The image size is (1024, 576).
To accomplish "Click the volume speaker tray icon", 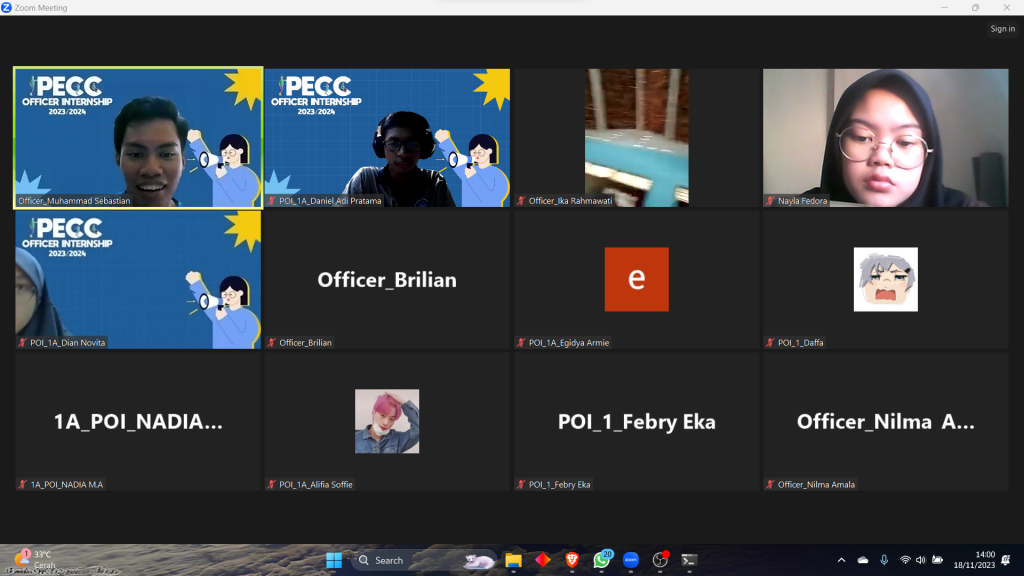I will [921, 560].
